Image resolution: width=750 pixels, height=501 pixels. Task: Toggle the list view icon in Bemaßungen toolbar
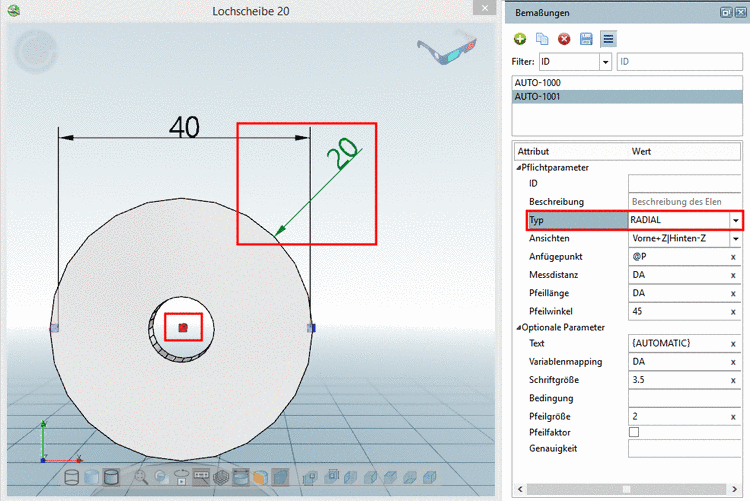pyautogui.click(x=608, y=39)
